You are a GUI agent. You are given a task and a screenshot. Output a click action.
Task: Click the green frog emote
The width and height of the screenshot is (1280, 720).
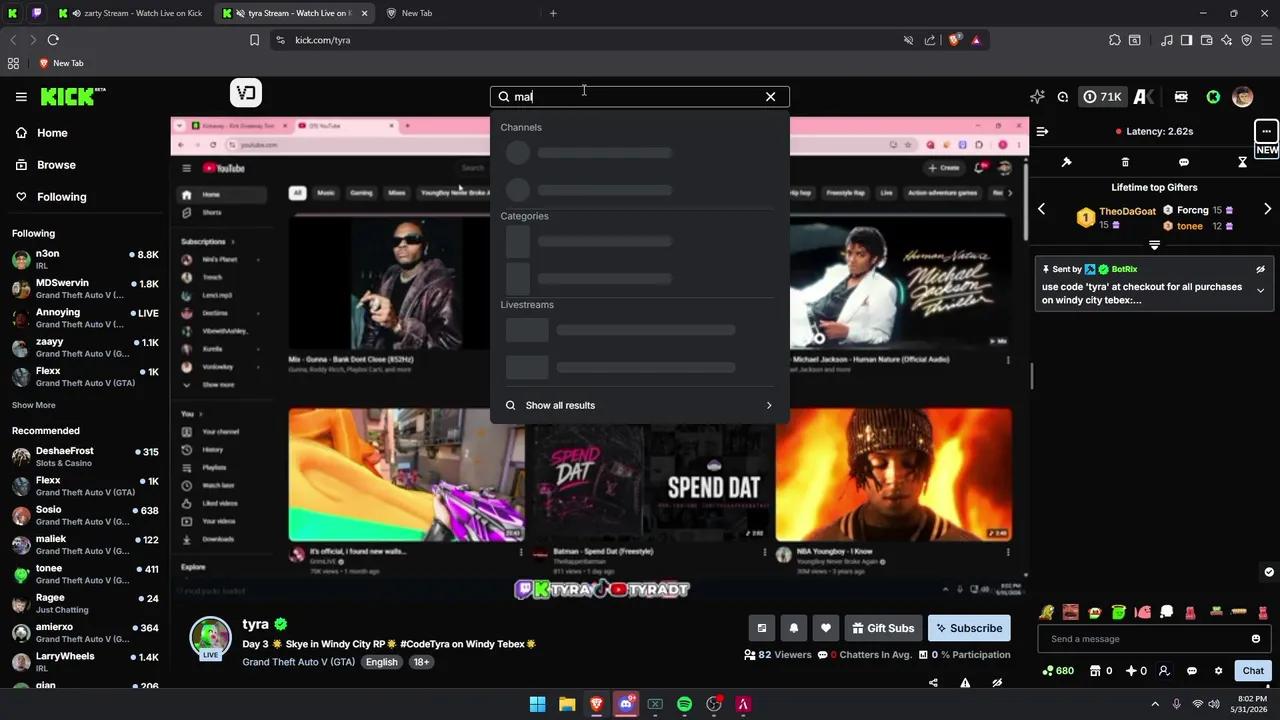pyautogui.click(x=1119, y=612)
